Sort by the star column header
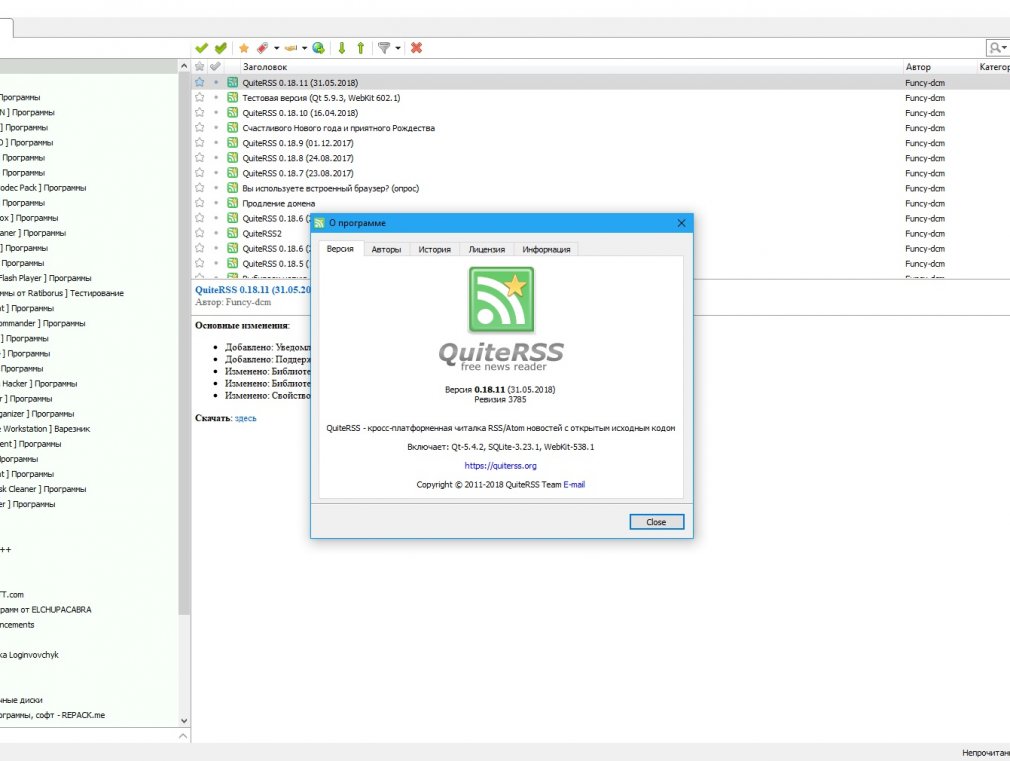Screen dimensions: 1010x761 coord(200,66)
